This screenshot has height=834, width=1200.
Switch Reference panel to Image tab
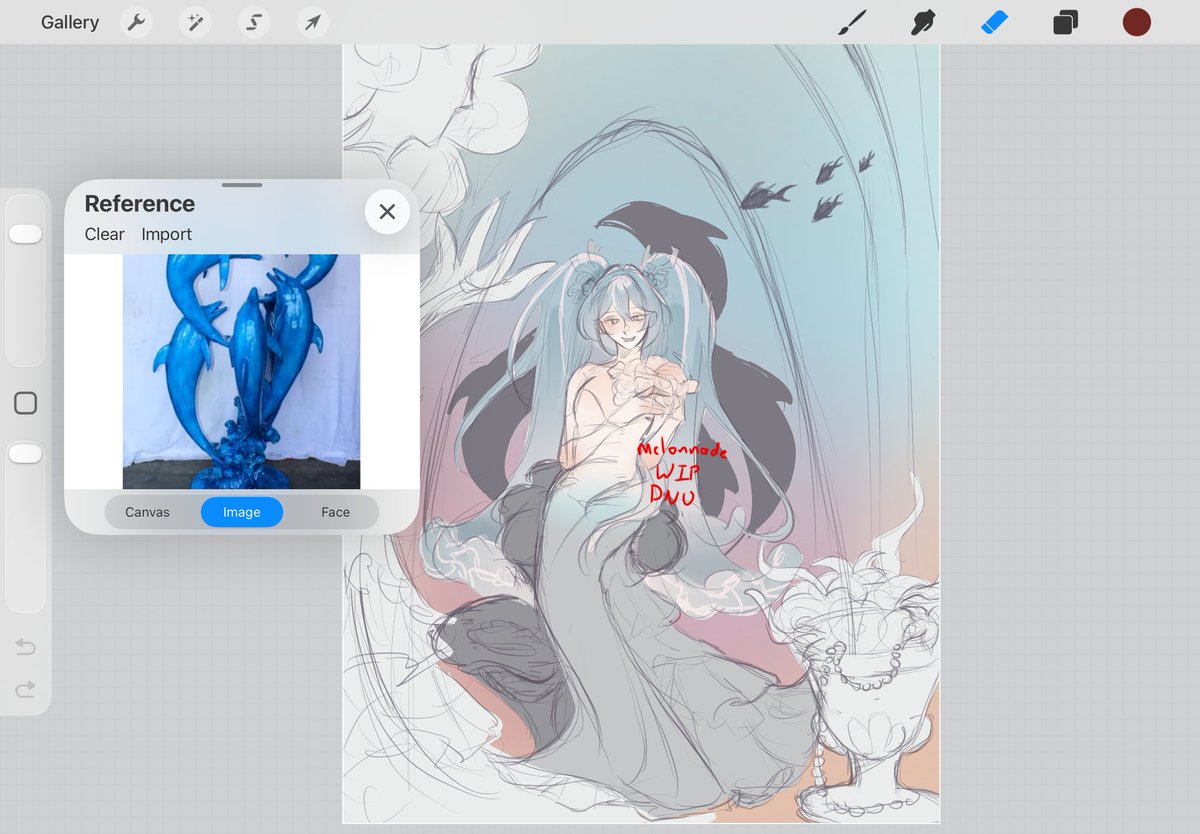tap(242, 512)
